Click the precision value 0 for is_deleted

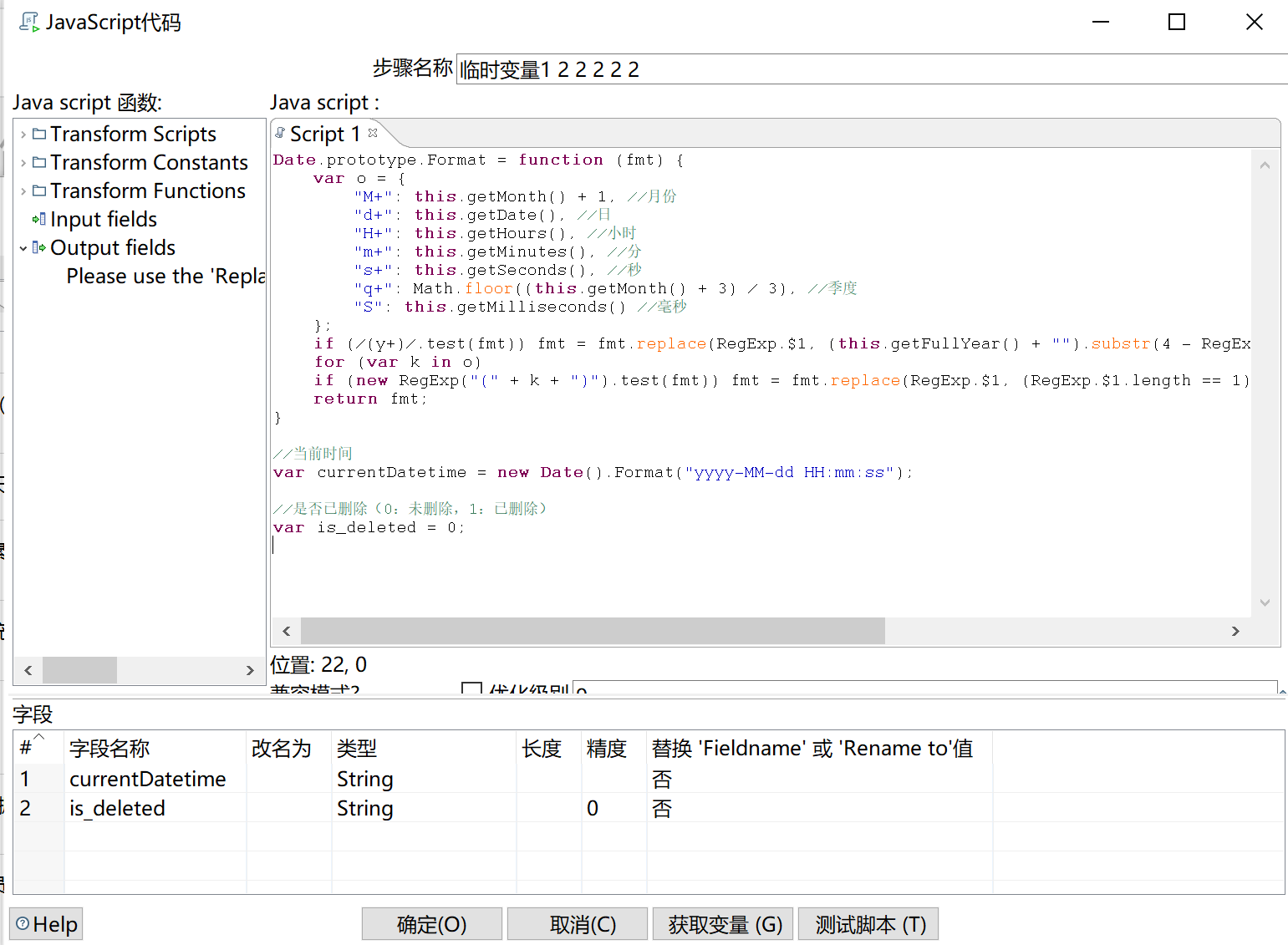tap(593, 808)
